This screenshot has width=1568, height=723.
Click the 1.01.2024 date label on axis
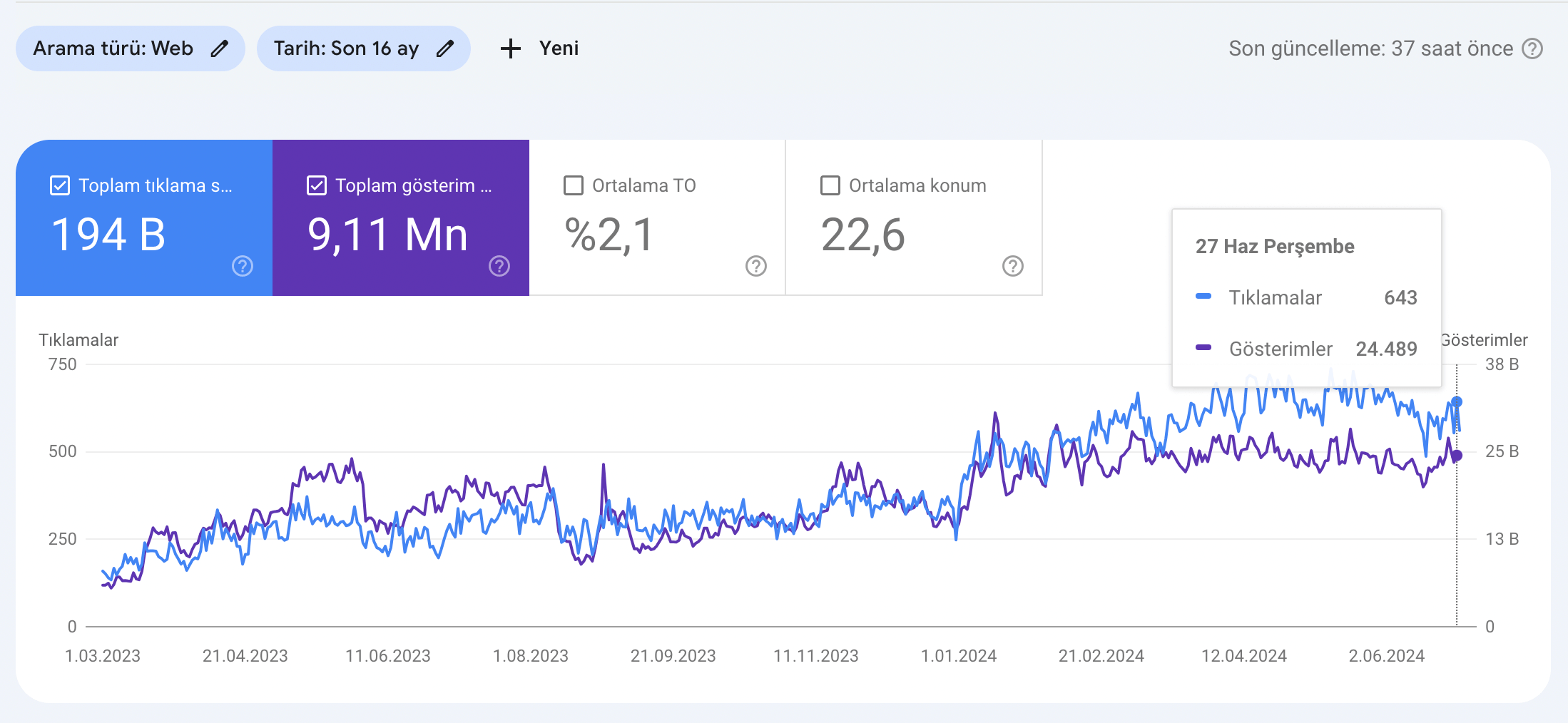[x=959, y=656]
